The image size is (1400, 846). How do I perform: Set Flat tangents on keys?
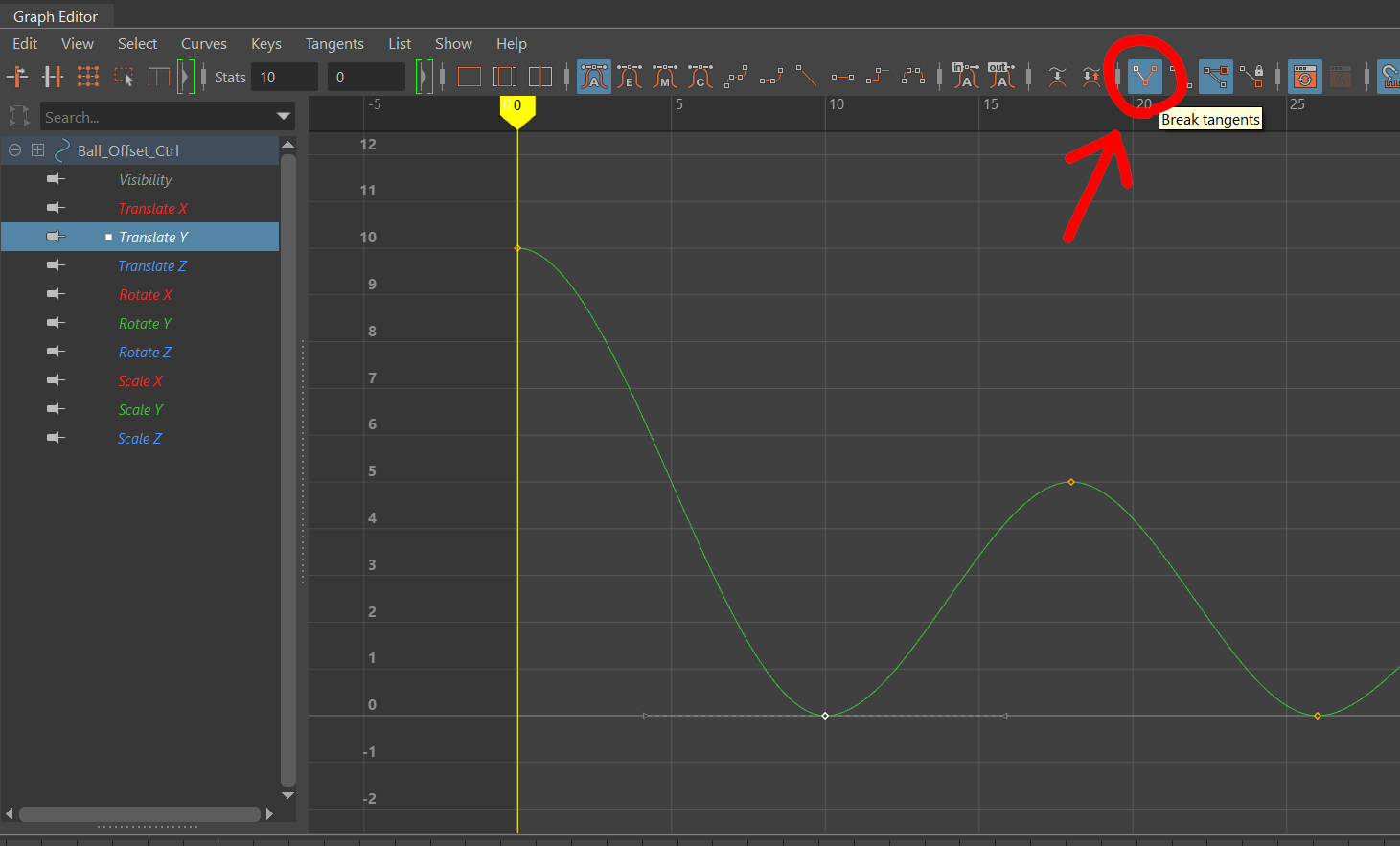842,77
